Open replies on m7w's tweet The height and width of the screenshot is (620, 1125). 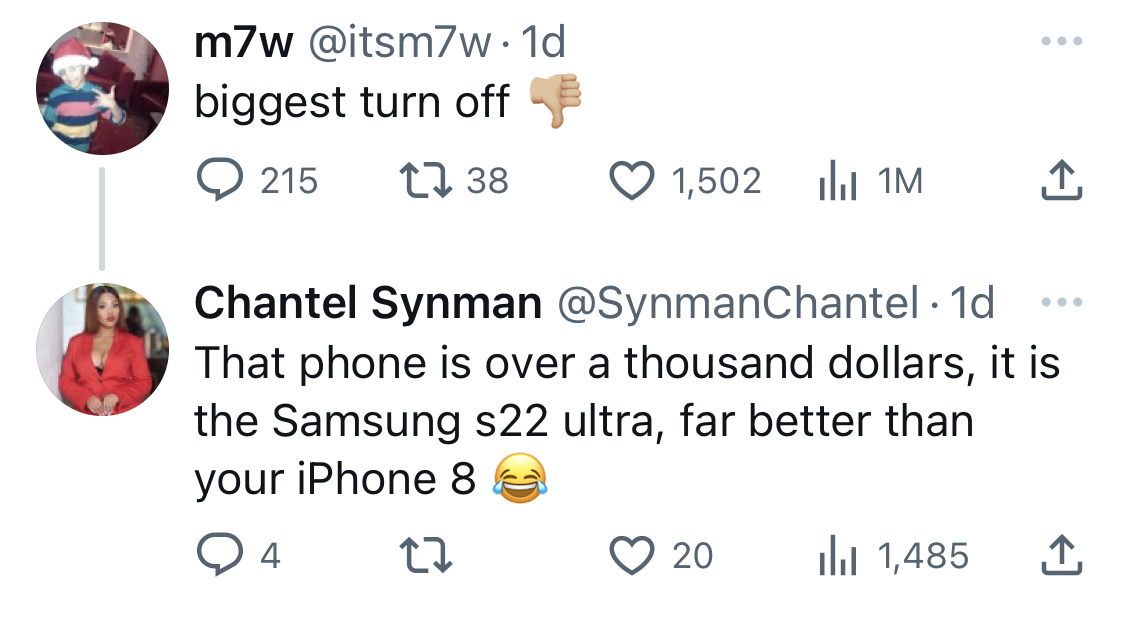257,181
